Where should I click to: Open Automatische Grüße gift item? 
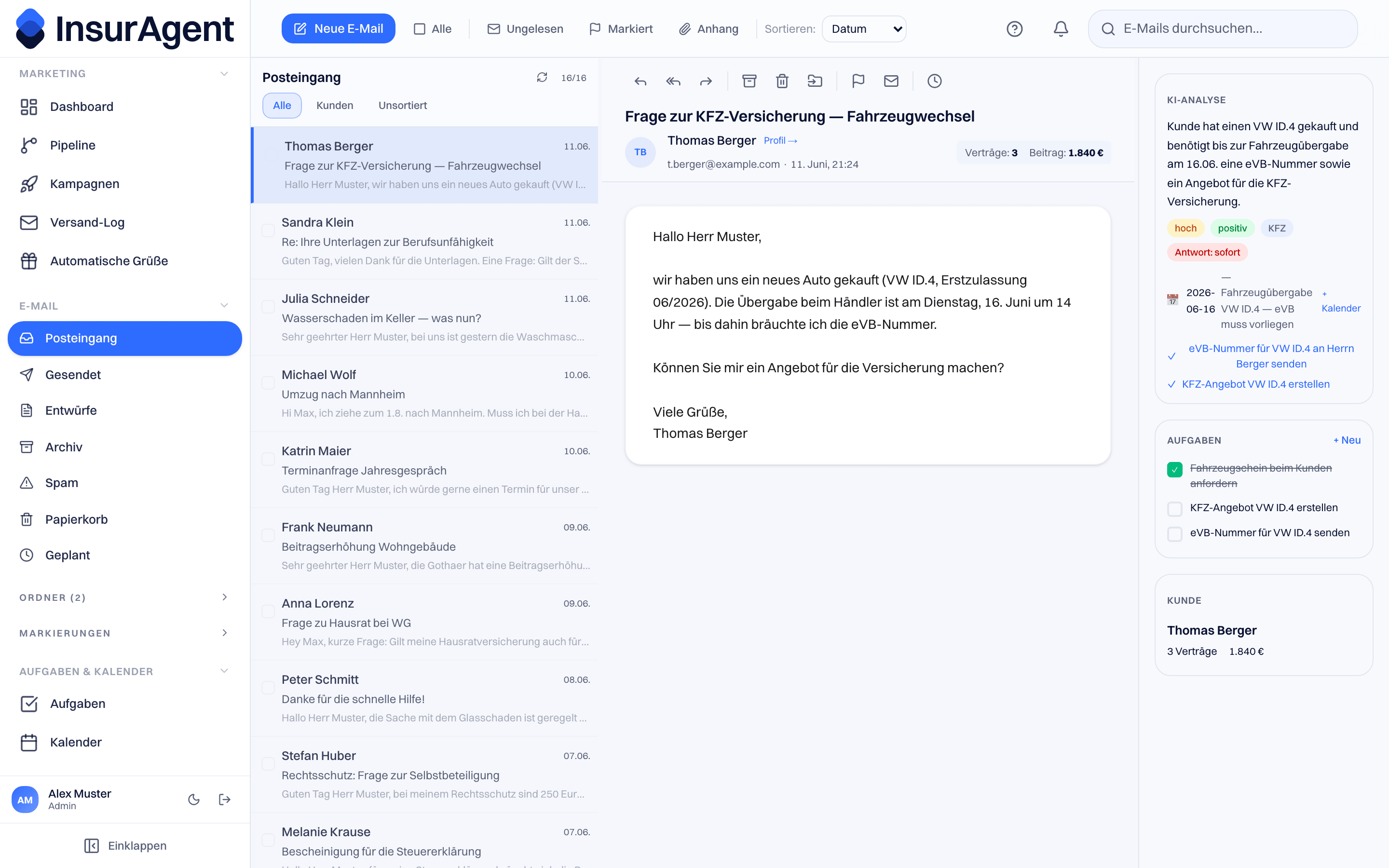124,260
